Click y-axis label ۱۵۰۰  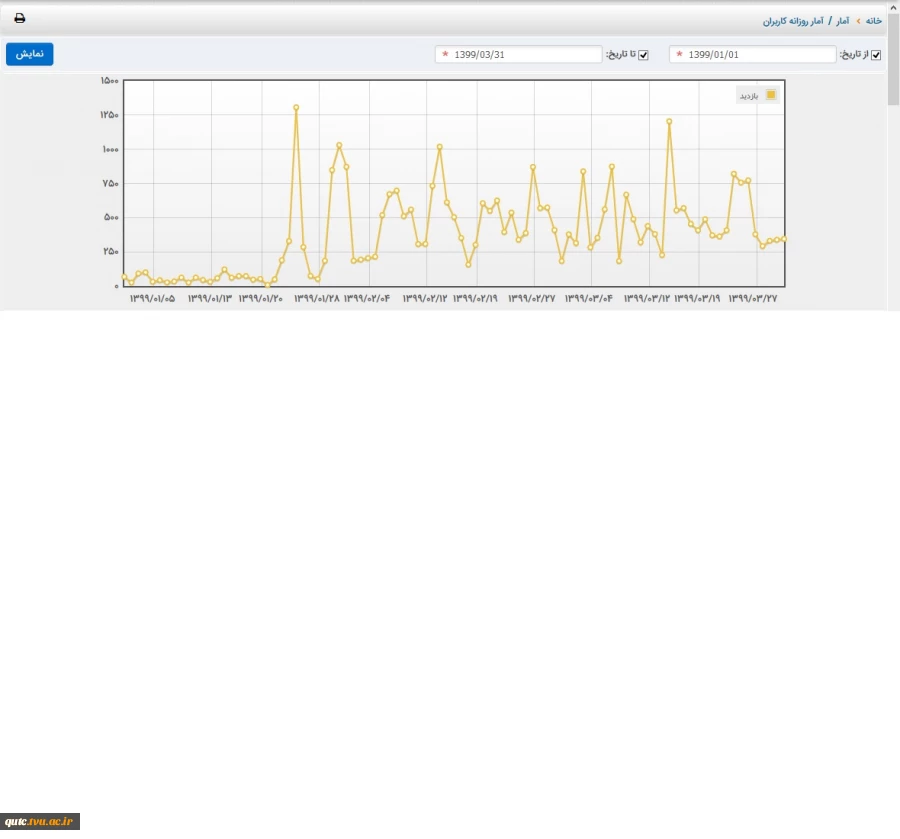click(x=110, y=81)
